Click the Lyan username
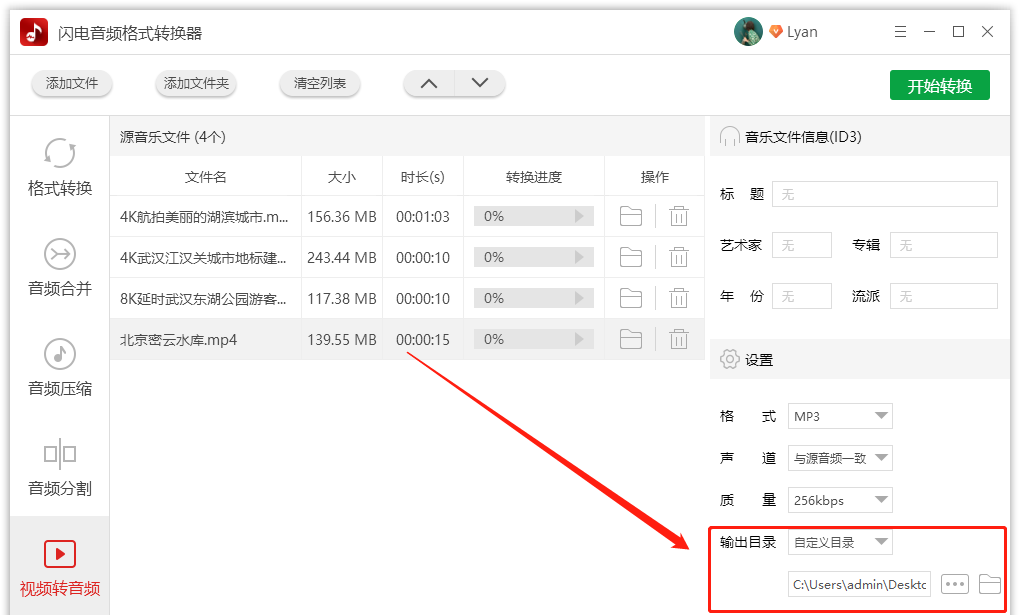 (802, 32)
